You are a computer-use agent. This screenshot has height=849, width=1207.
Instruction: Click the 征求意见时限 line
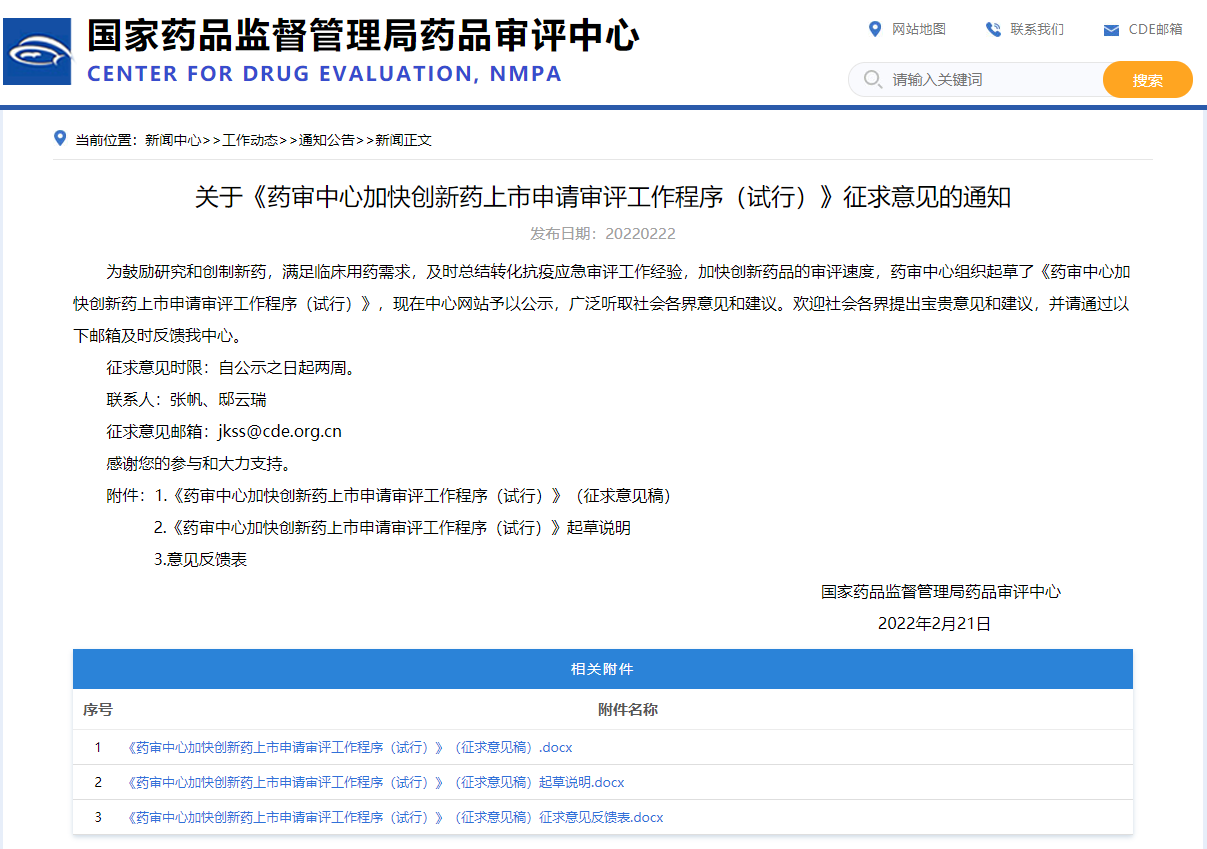click(231, 368)
